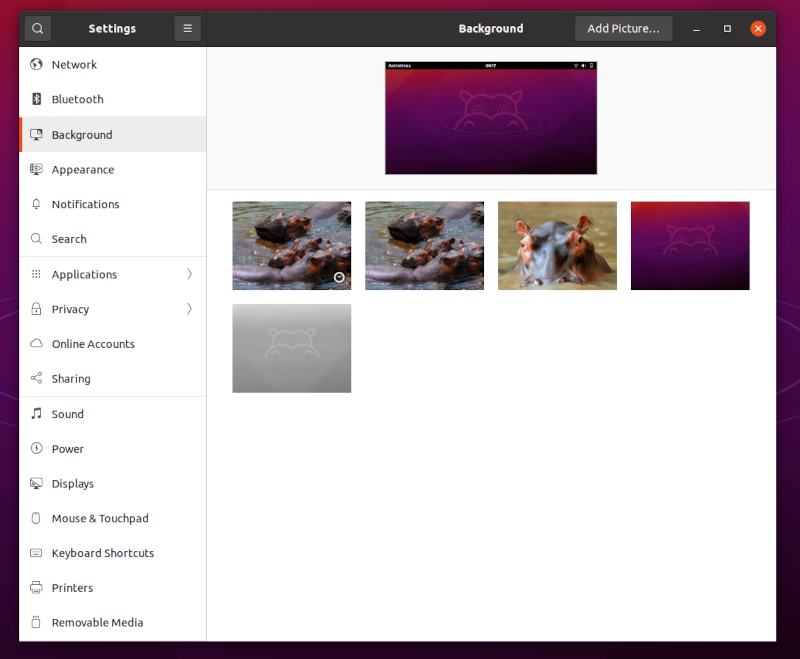
Task: Select the single hippo face wallpaper
Action: (x=557, y=246)
